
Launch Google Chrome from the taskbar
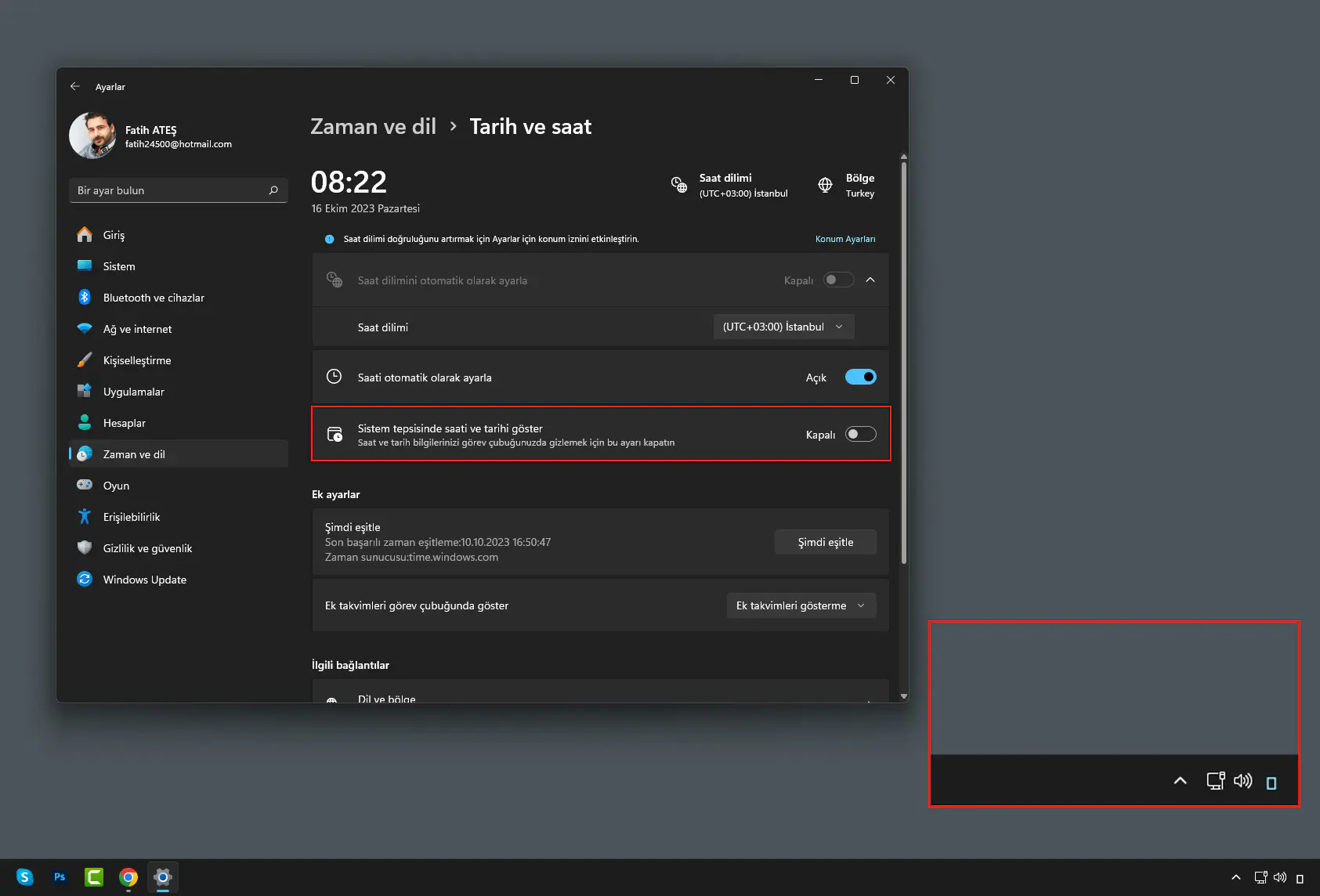(x=128, y=877)
